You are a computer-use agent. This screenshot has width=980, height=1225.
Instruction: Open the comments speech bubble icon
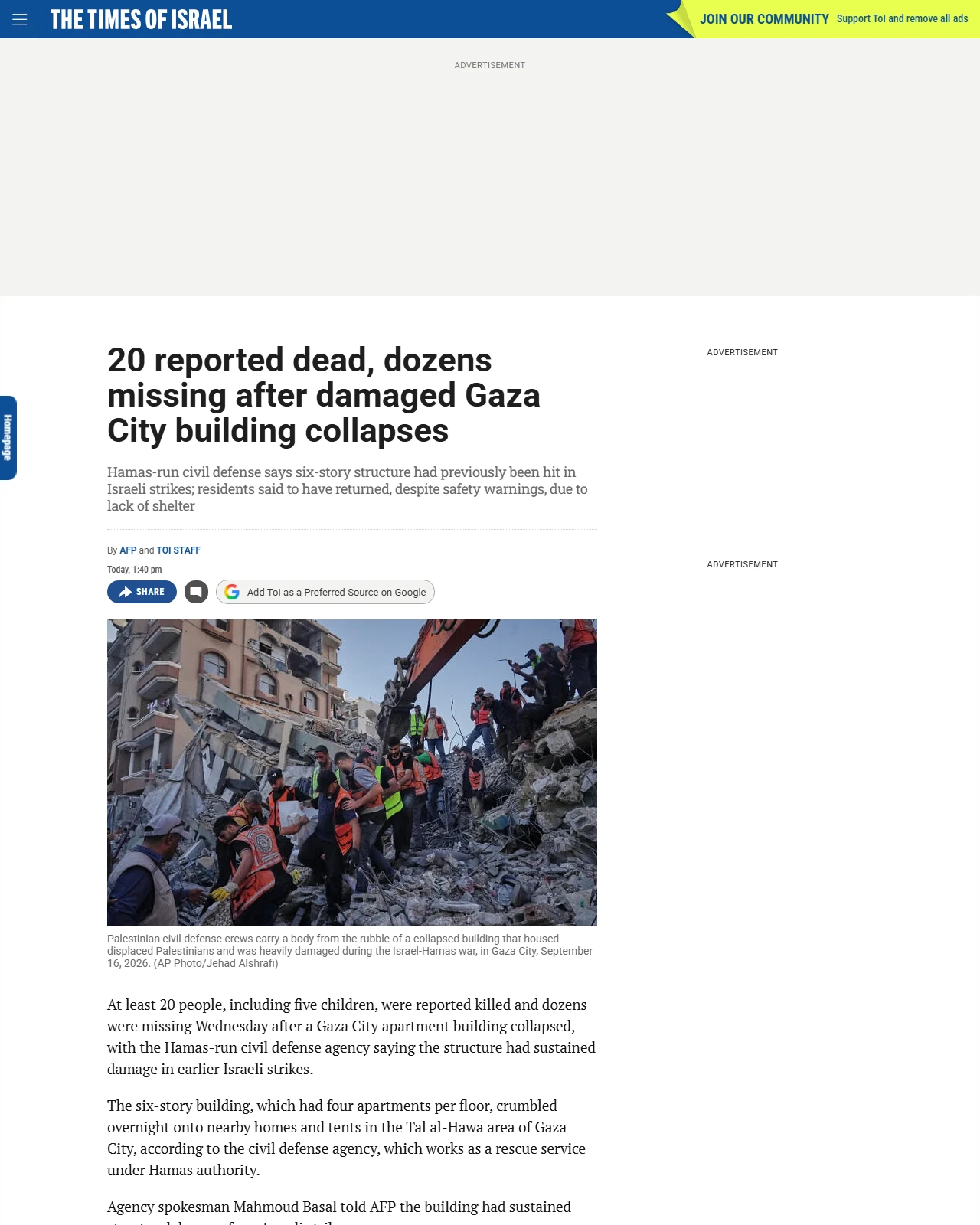click(x=196, y=592)
